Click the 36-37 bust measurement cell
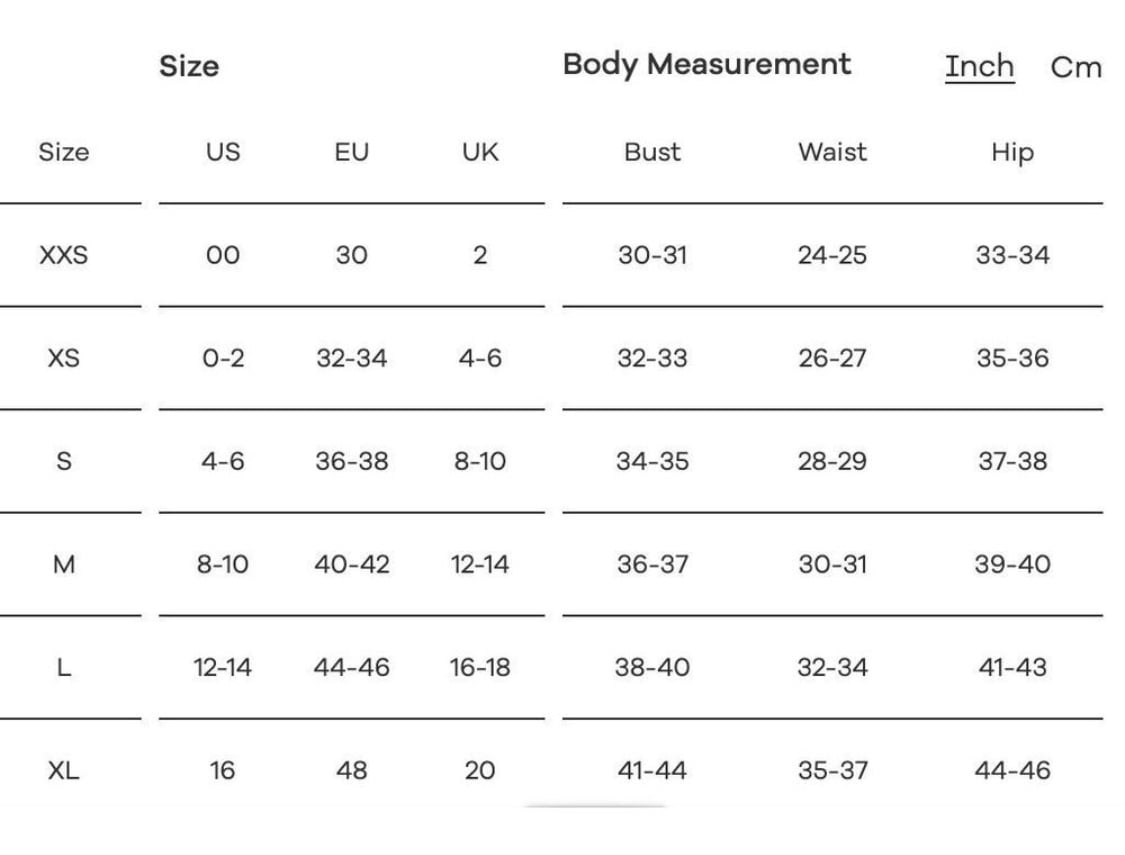 [652, 565]
